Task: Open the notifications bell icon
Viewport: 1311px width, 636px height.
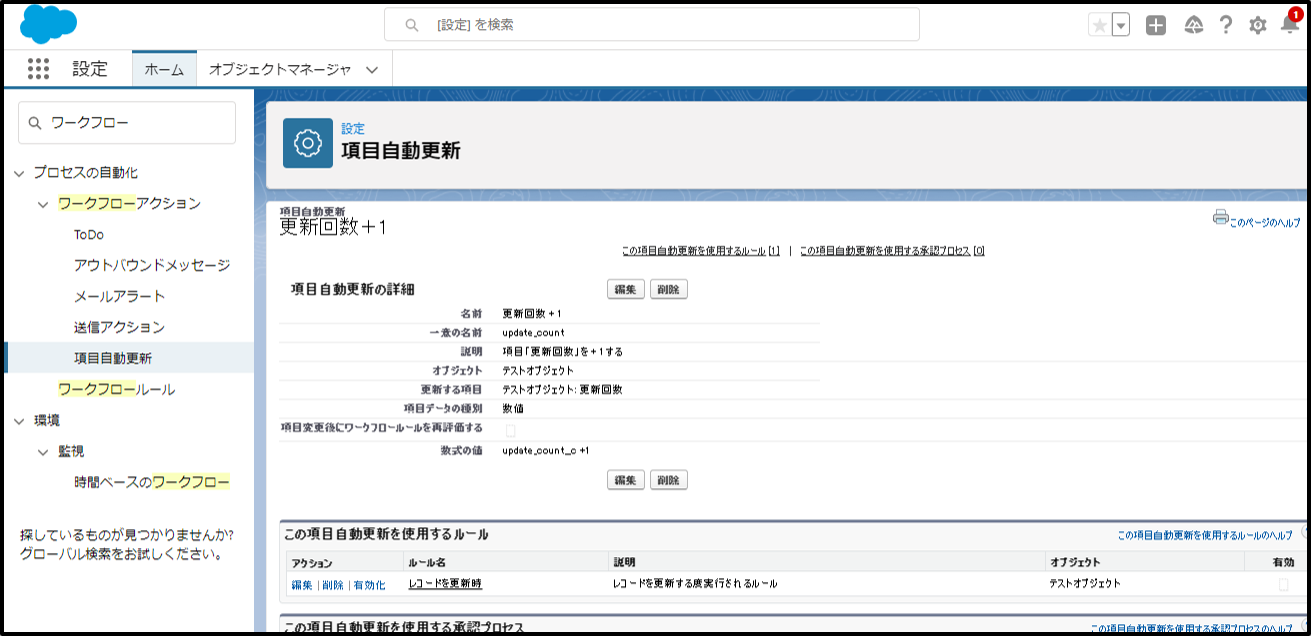Action: pyautogui.click(x=1290, y=26)
